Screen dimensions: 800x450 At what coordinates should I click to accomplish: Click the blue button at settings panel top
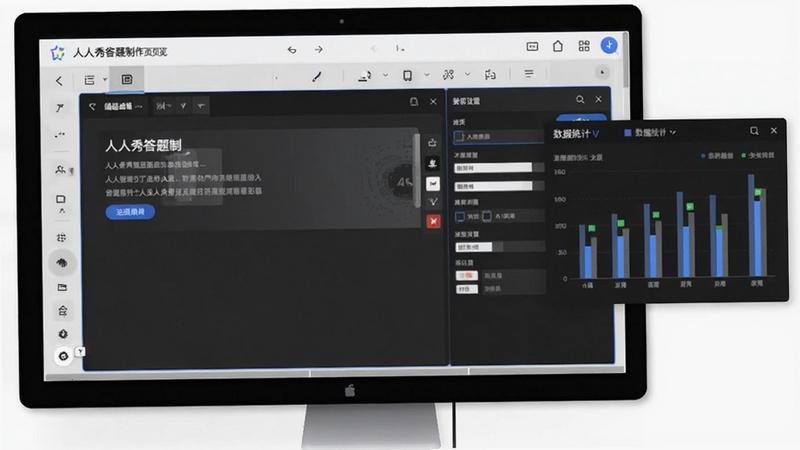tap(580, 119)
